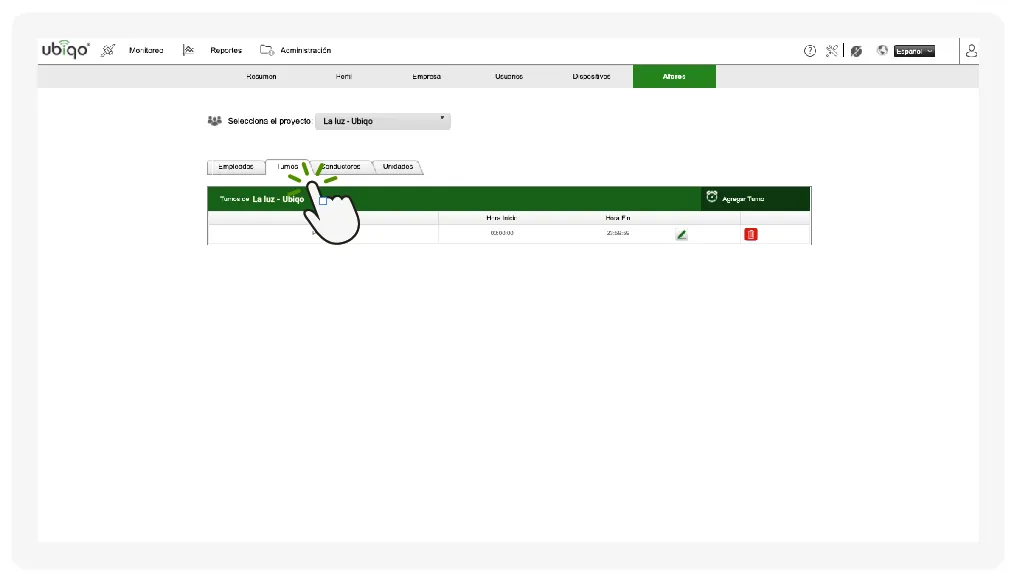Click the Agregar Turno button
The width and height of the screenshot is (1016, 579).
(x=755, y=198)
